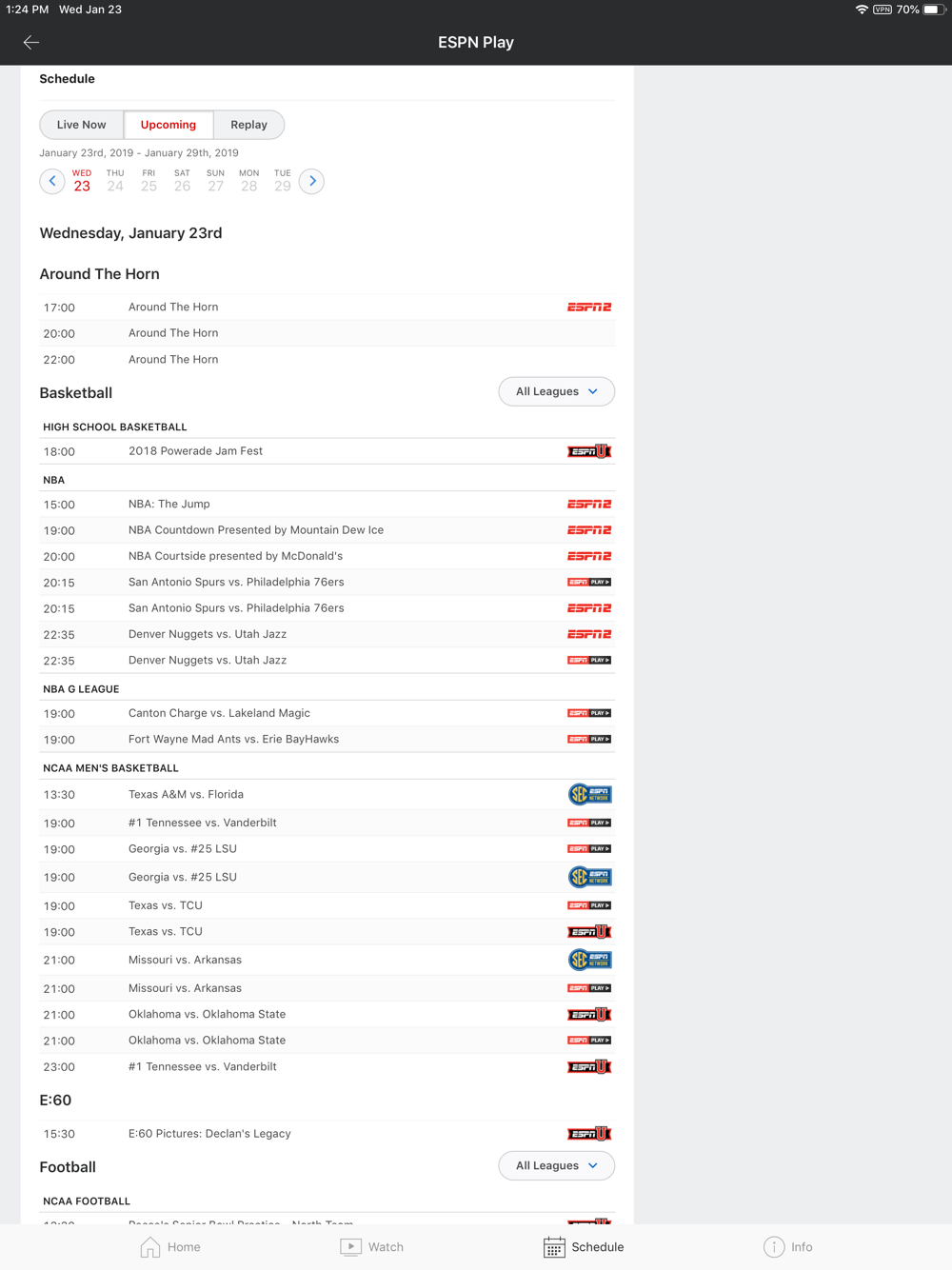The width and height of the screenshot is (952, 1270).
Task: Select Monday 28 in date picker
Action: [x=248, y=181]
